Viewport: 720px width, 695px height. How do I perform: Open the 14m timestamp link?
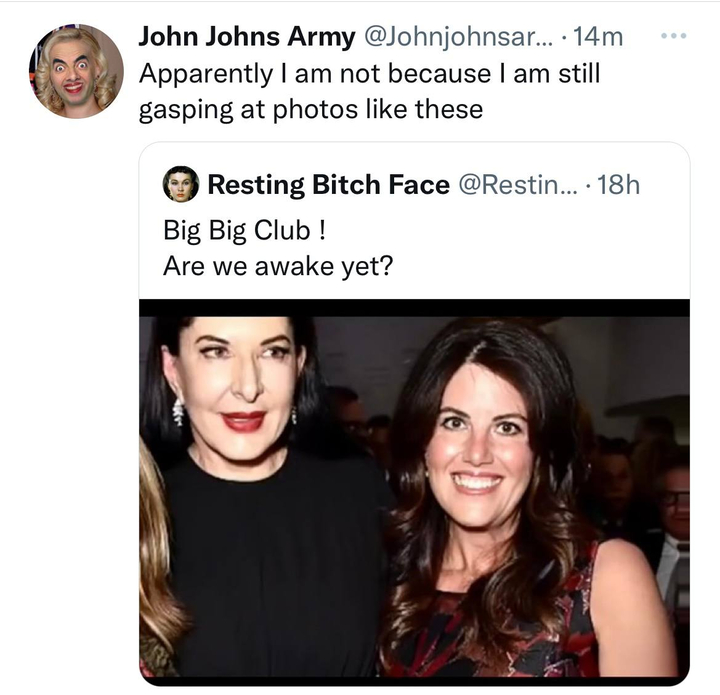599,37
